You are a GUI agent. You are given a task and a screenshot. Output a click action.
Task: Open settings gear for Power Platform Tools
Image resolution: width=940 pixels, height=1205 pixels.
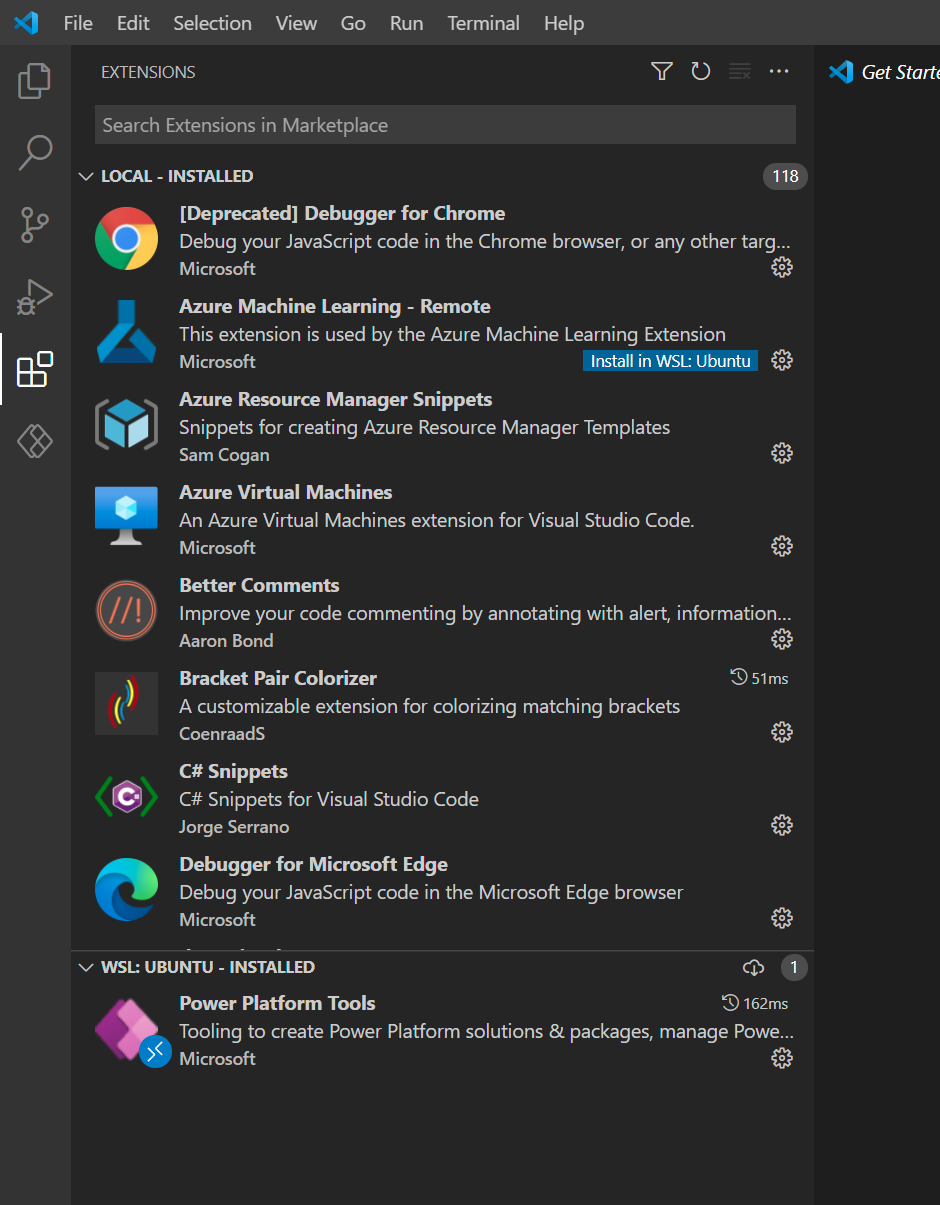[781, 1058]
